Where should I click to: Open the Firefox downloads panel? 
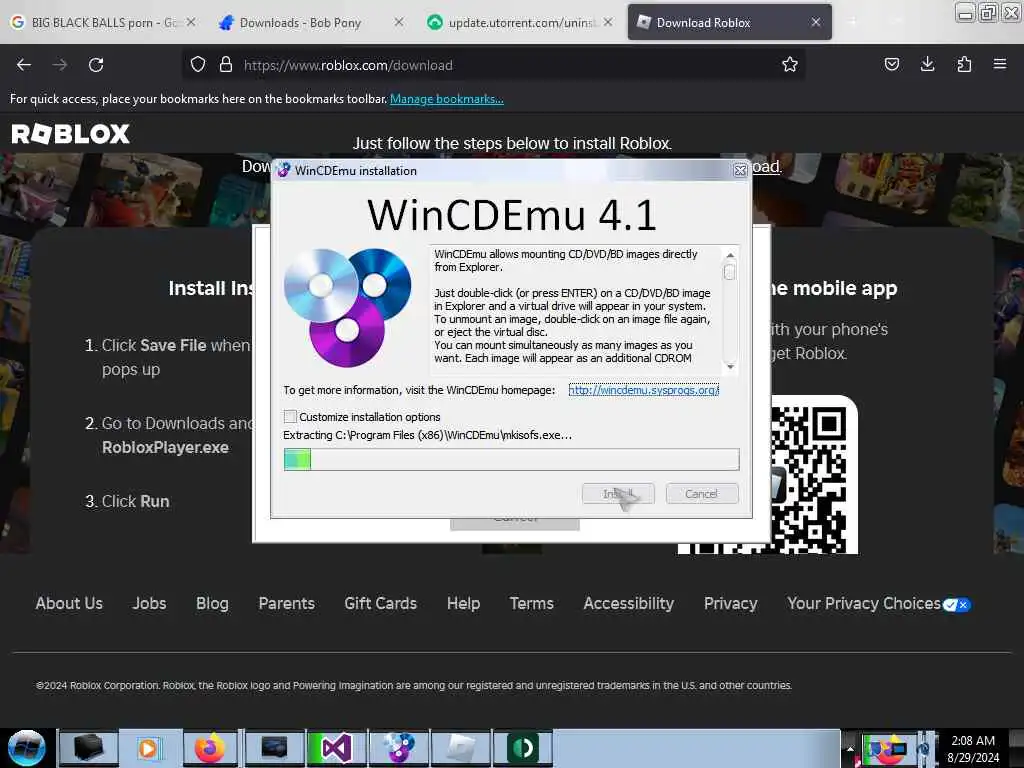[927, 65]
